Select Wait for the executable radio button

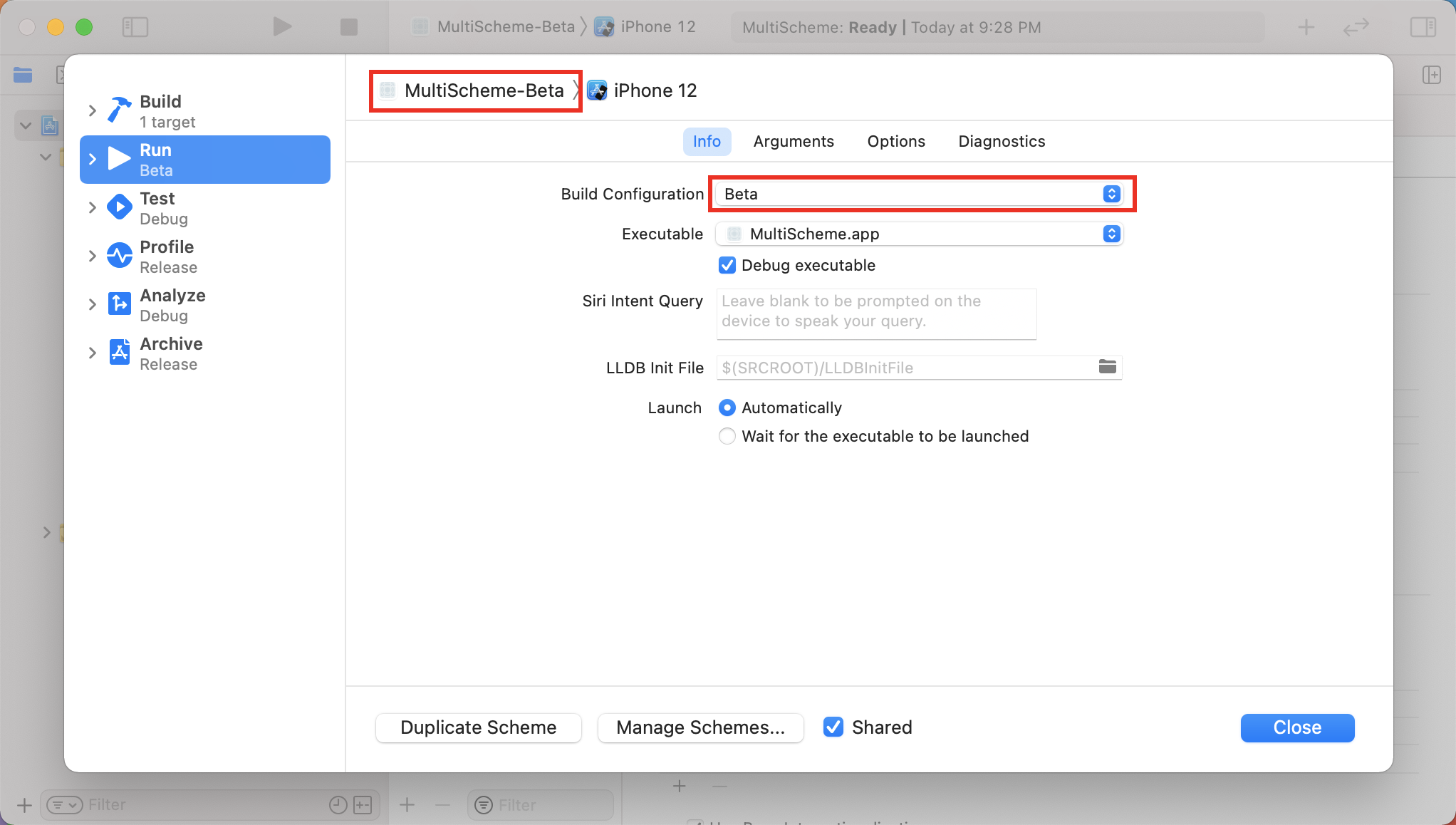point(727,436)
